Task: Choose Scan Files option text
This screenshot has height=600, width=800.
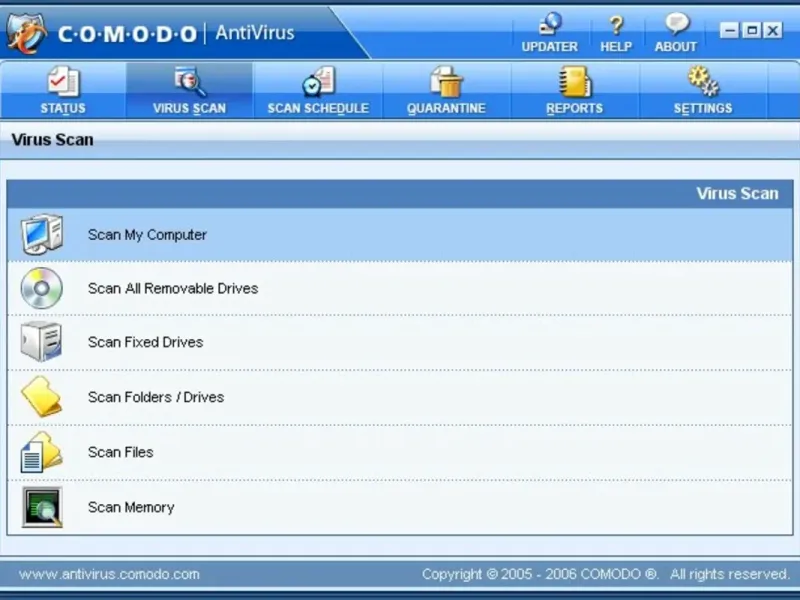Action: click(x=120, y=452)
